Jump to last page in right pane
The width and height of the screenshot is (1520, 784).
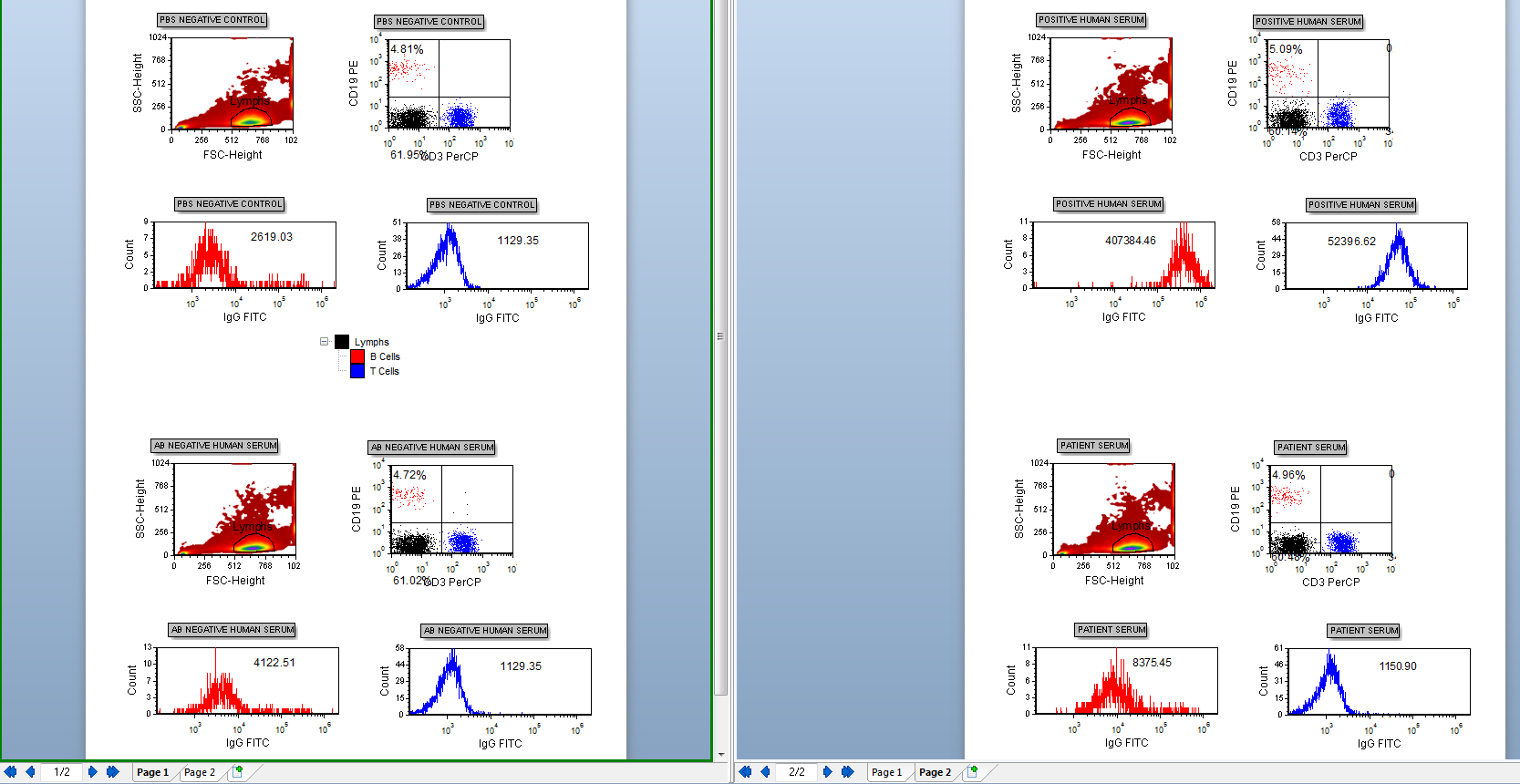847,772
